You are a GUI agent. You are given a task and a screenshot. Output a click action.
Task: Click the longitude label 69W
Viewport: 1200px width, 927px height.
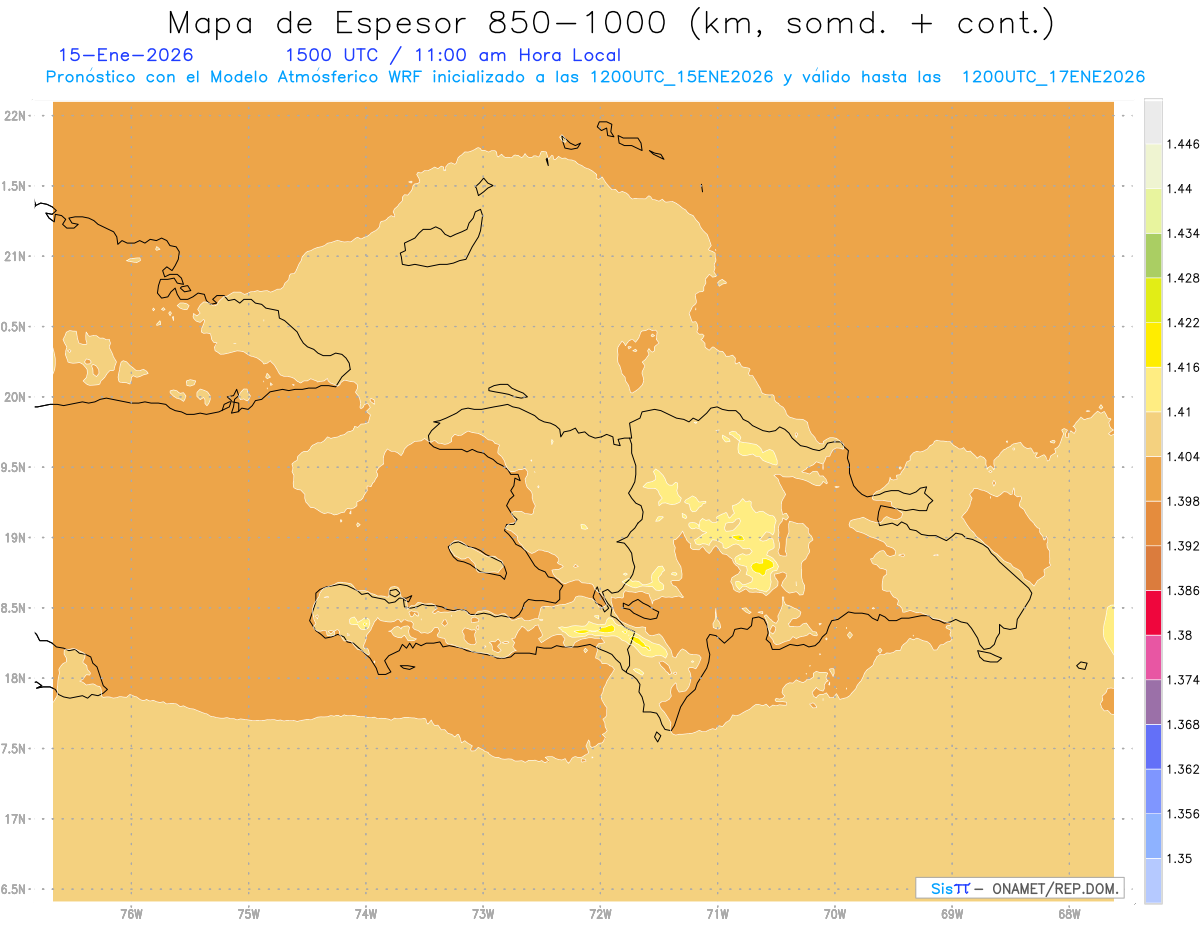pos(952,913)
